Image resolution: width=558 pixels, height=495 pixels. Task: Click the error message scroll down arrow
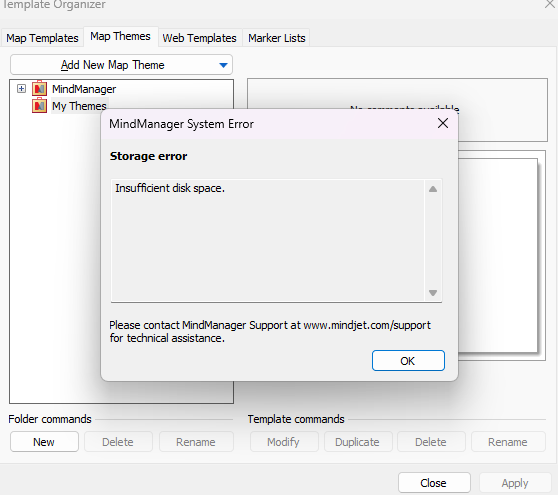[x=433, y=293]
